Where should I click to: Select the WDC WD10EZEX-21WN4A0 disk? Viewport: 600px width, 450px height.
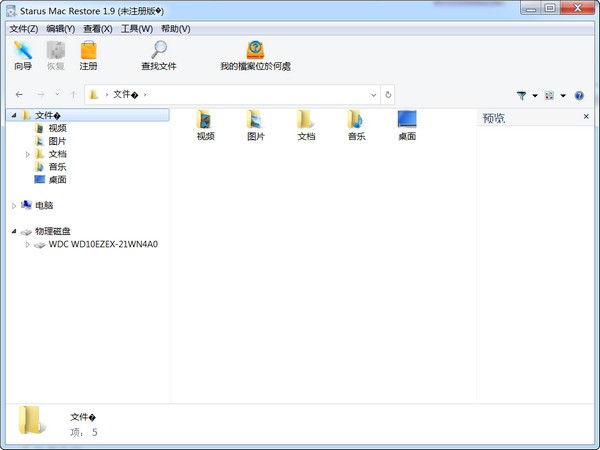[103, 244]
